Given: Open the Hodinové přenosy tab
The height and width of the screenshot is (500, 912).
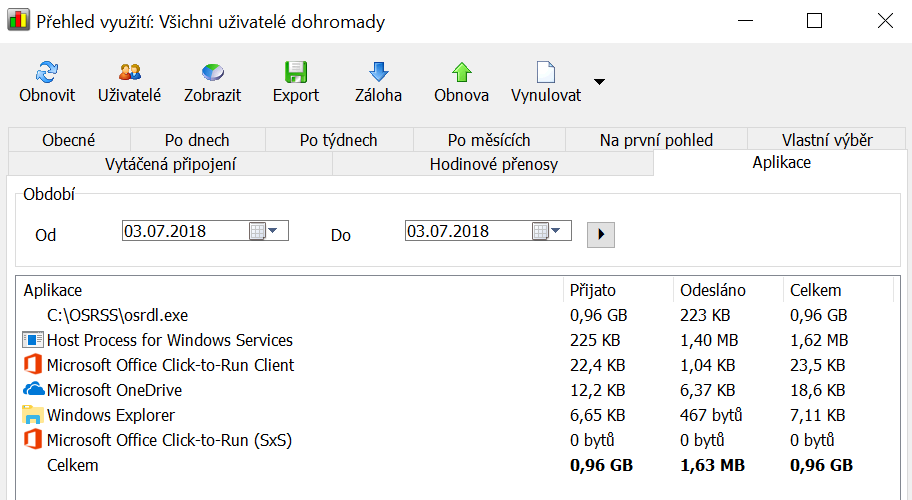Looking at the screenshot, I should coord(493,164).
